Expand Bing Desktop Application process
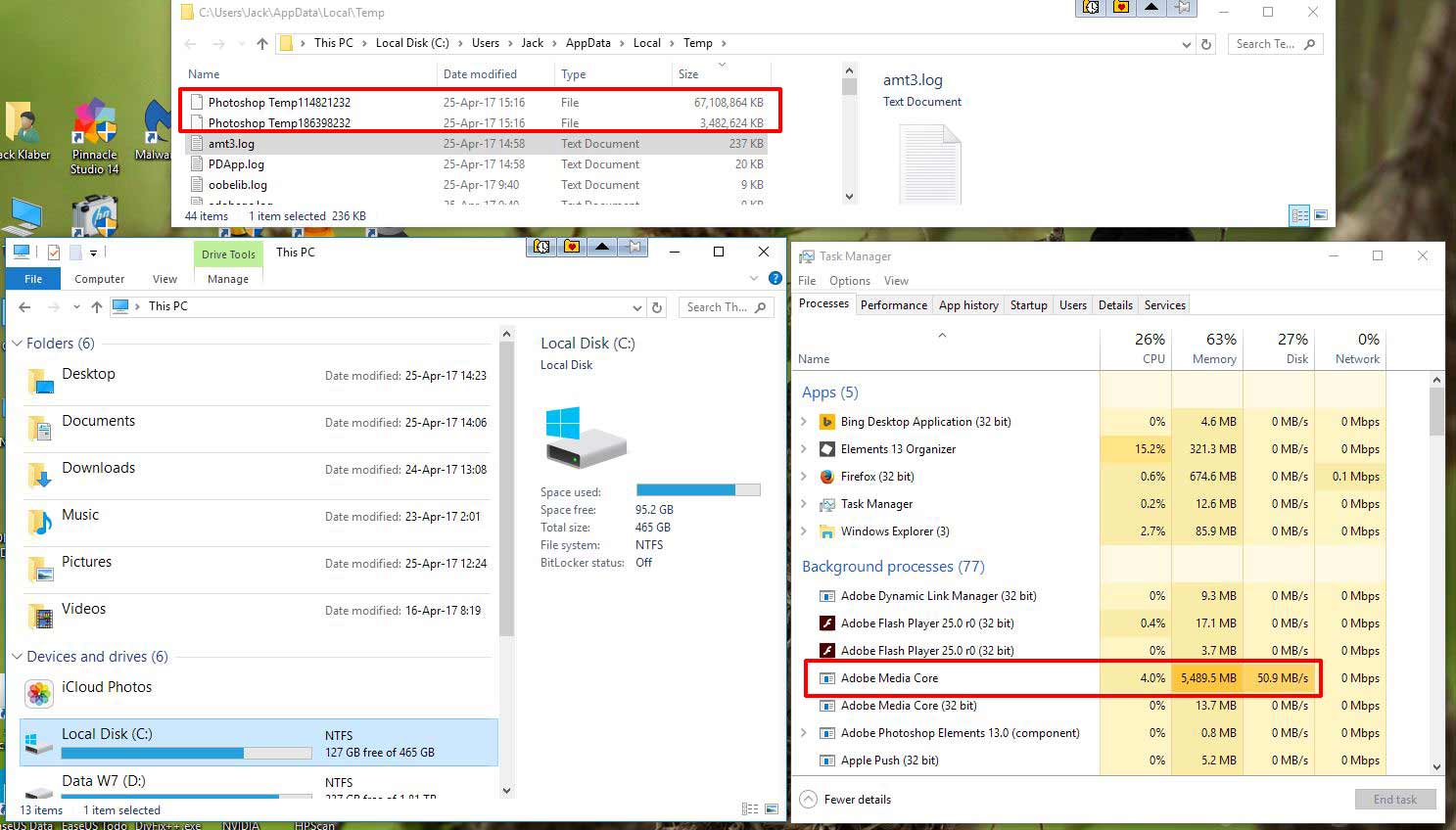 click(805, 422)
